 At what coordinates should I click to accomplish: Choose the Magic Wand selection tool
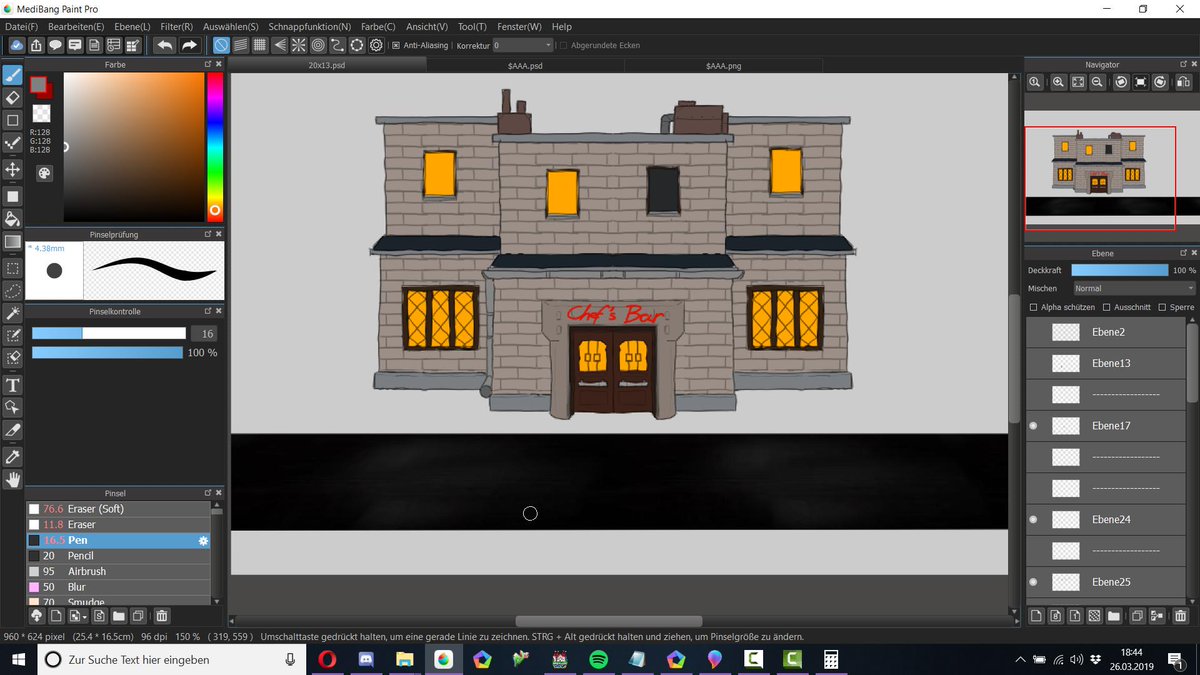13,313
